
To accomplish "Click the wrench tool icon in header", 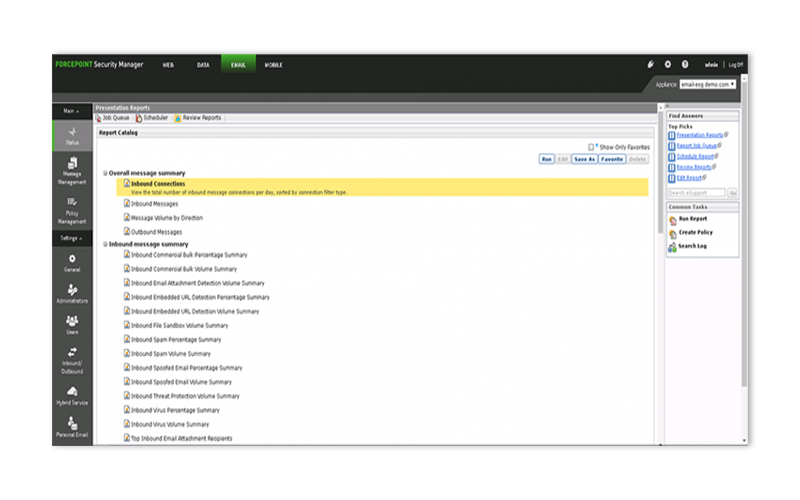I will coord(651,64).
